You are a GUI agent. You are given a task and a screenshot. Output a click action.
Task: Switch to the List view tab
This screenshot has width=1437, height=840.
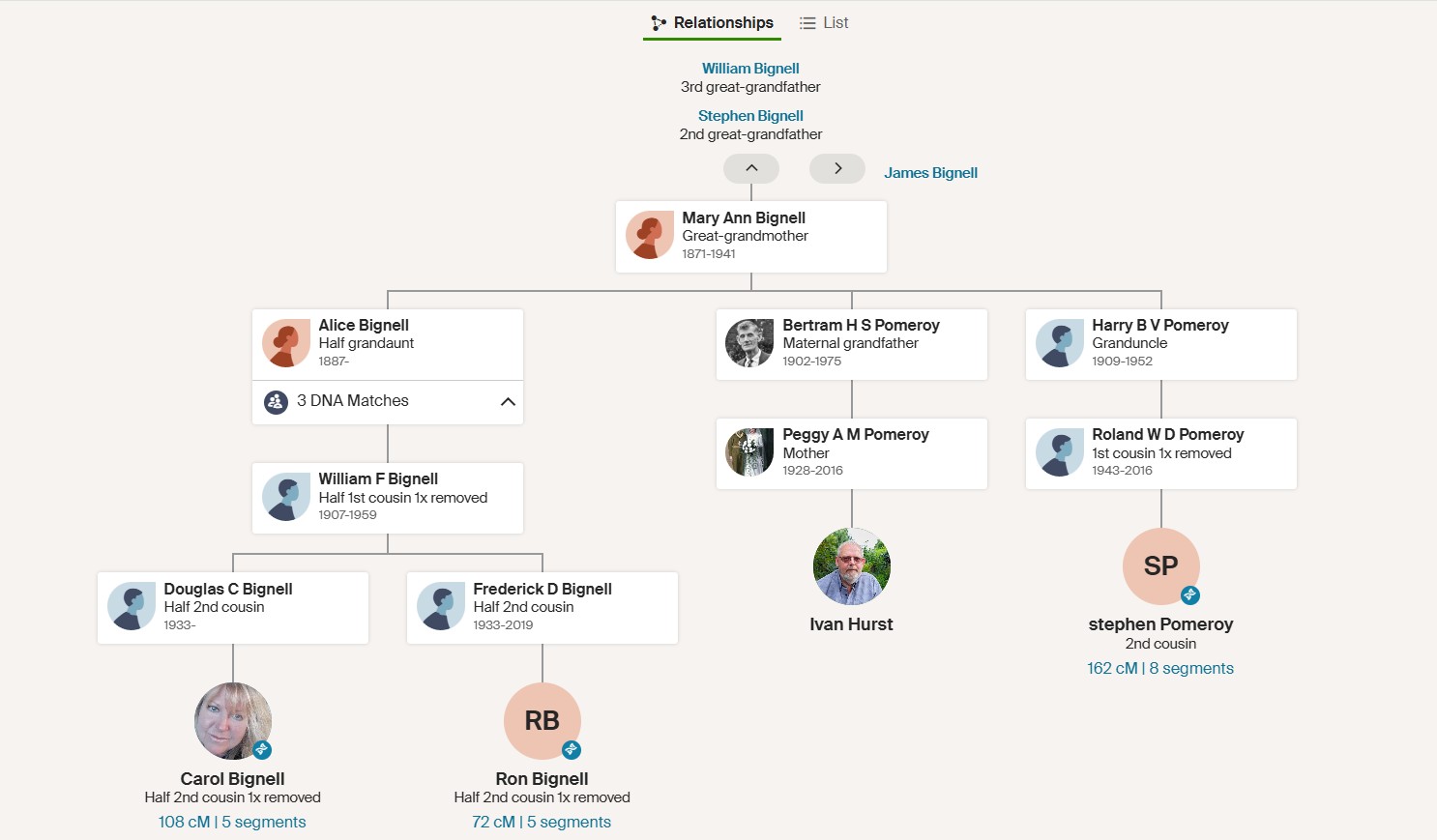pos(824,22)
